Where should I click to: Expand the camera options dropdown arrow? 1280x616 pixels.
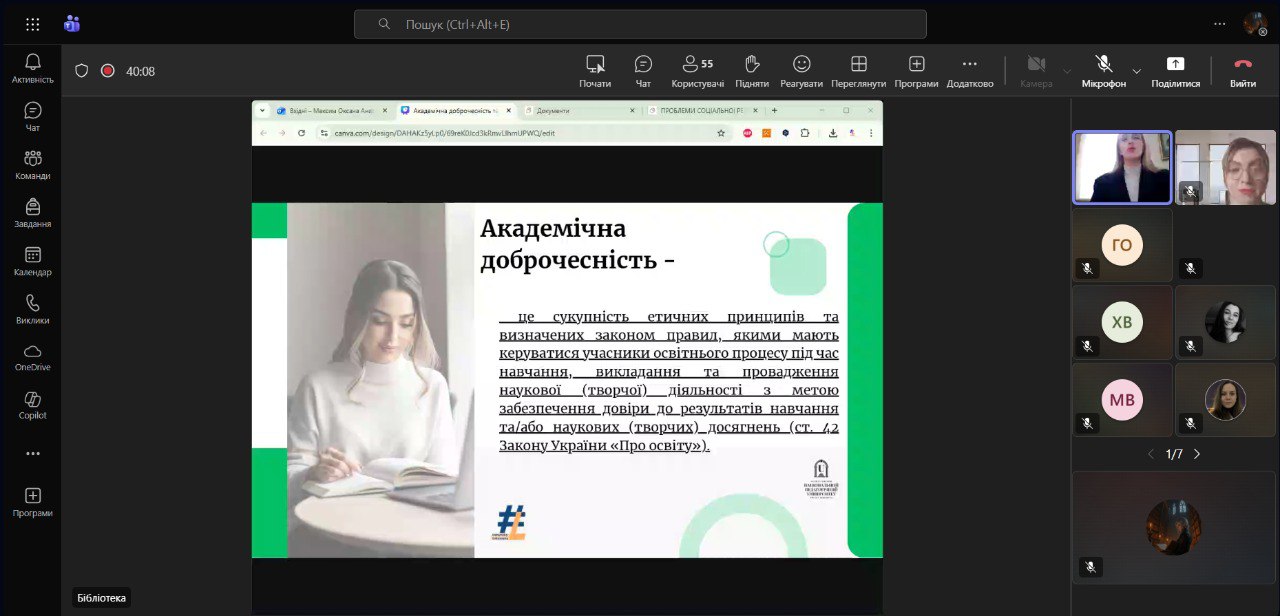1066,71
